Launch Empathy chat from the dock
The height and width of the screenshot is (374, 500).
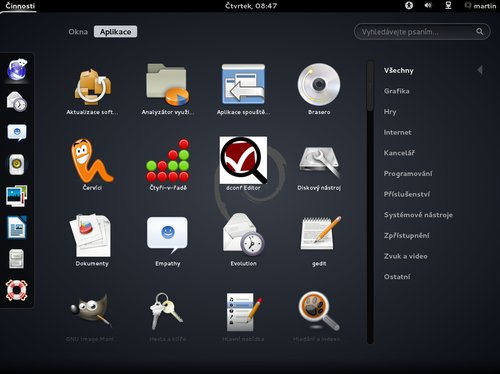point(17,132)
